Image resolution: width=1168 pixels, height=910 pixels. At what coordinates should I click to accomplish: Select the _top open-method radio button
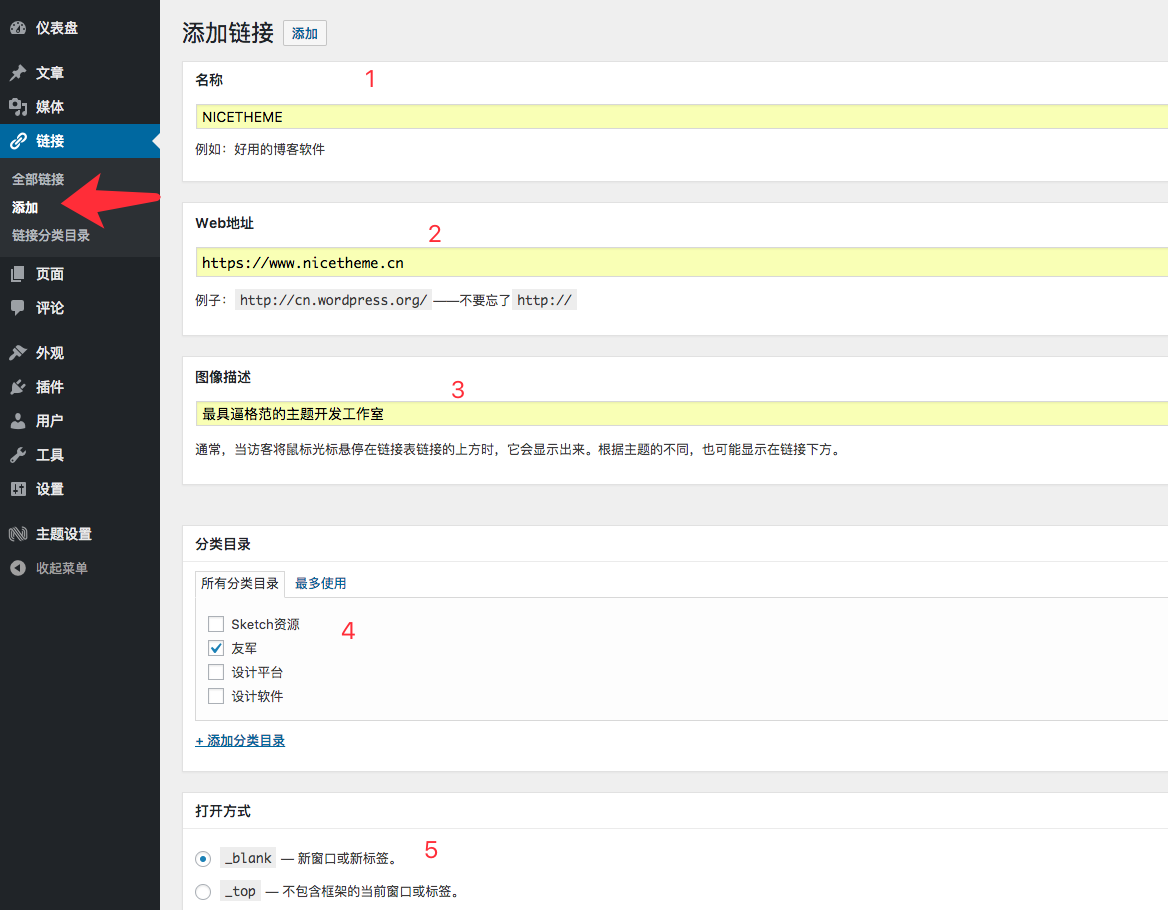point(203,891)
